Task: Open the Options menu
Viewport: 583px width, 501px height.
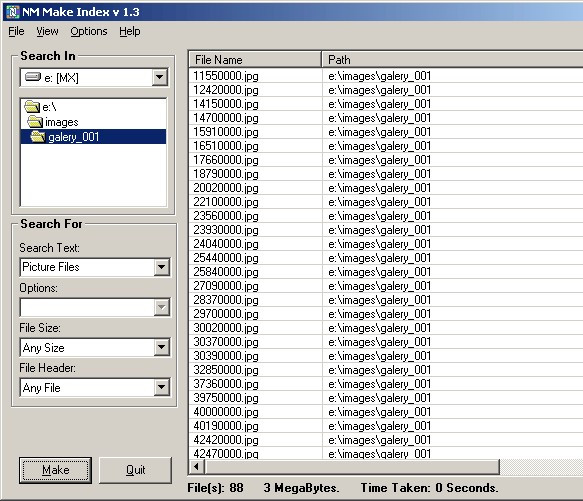Action: (x=89, y=31)
